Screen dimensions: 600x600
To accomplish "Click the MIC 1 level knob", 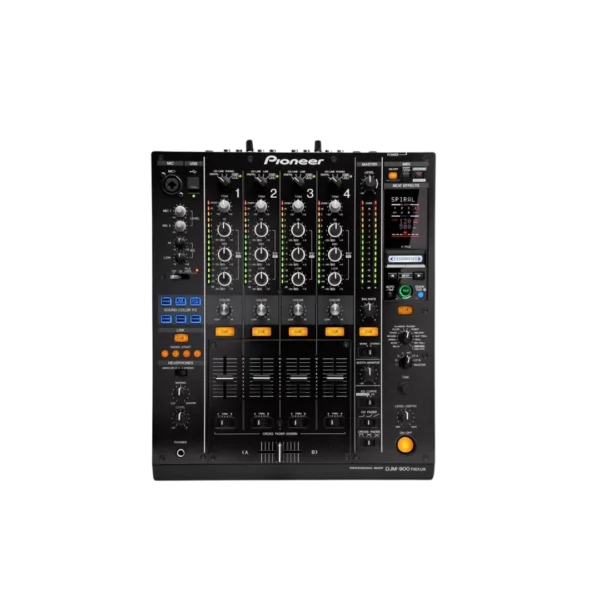I will coord(180,211).
